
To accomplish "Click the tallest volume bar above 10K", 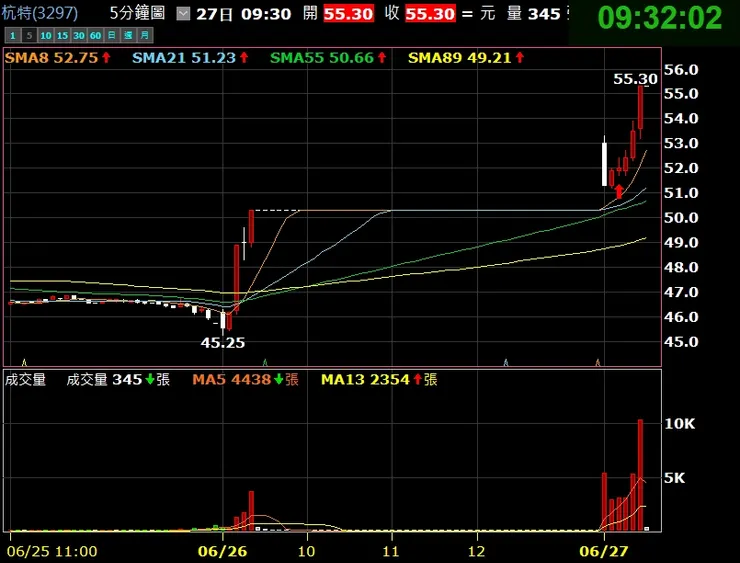I will (x=640, y=475).
